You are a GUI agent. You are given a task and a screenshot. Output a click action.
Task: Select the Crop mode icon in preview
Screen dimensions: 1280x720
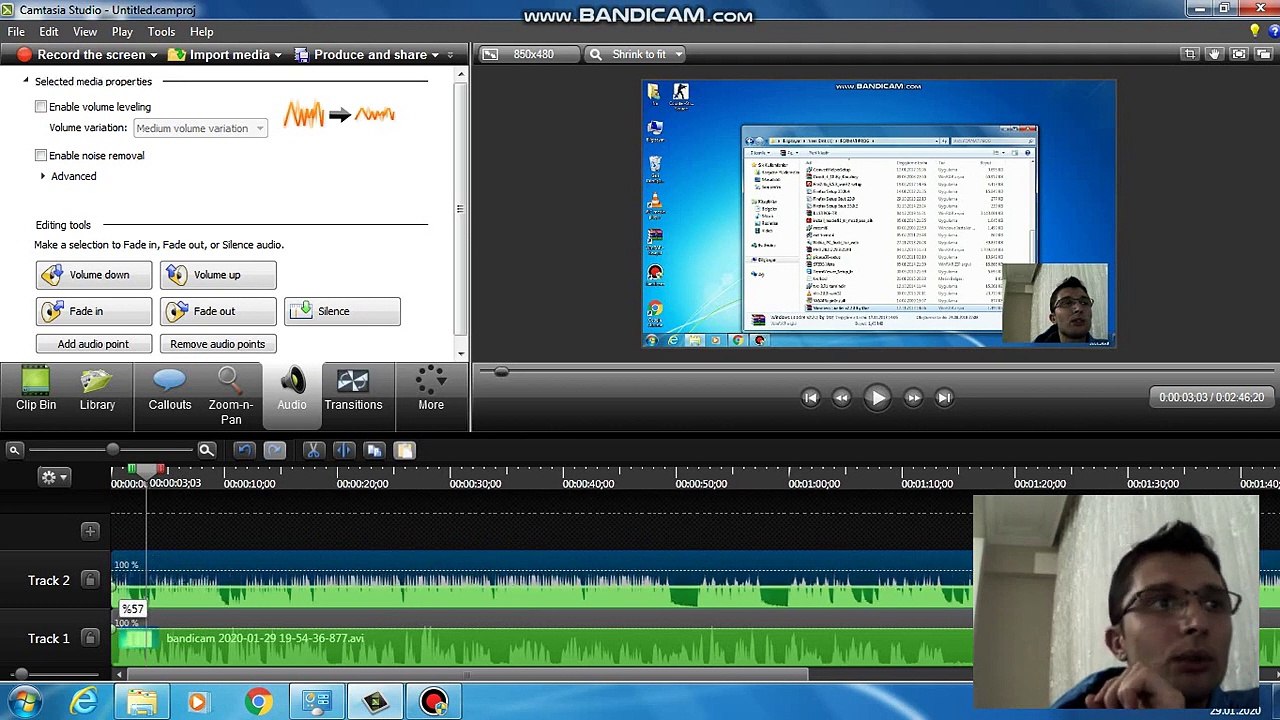click(x=1189, y=54)
